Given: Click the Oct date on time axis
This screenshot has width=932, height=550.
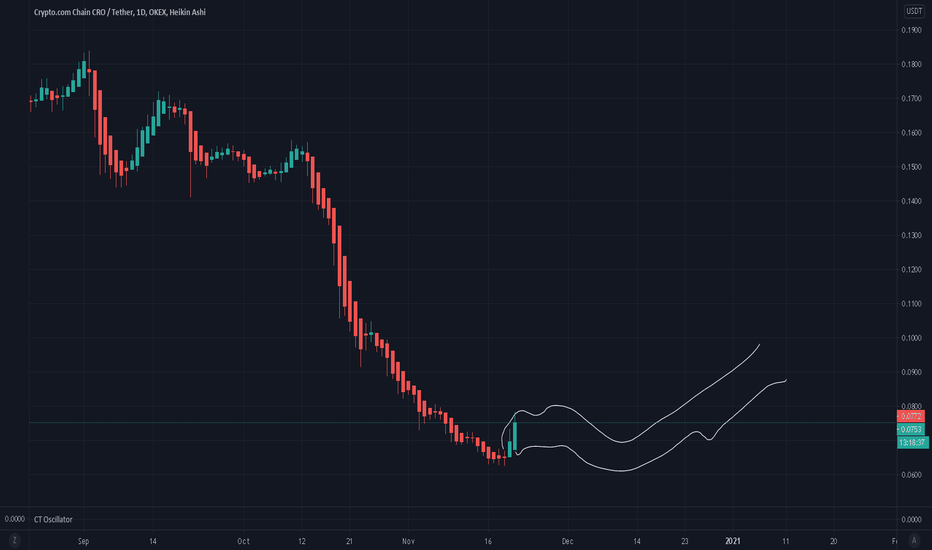Looking at the screenshot, I should pyautogui.click(x=243, y=541).
